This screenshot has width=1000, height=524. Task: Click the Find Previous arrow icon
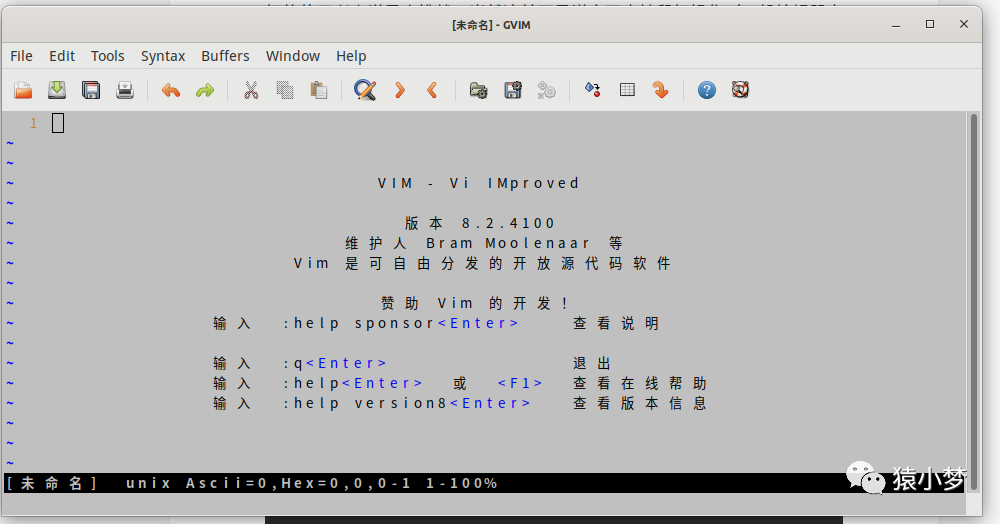pyautogui.click(x=432, y=90)
